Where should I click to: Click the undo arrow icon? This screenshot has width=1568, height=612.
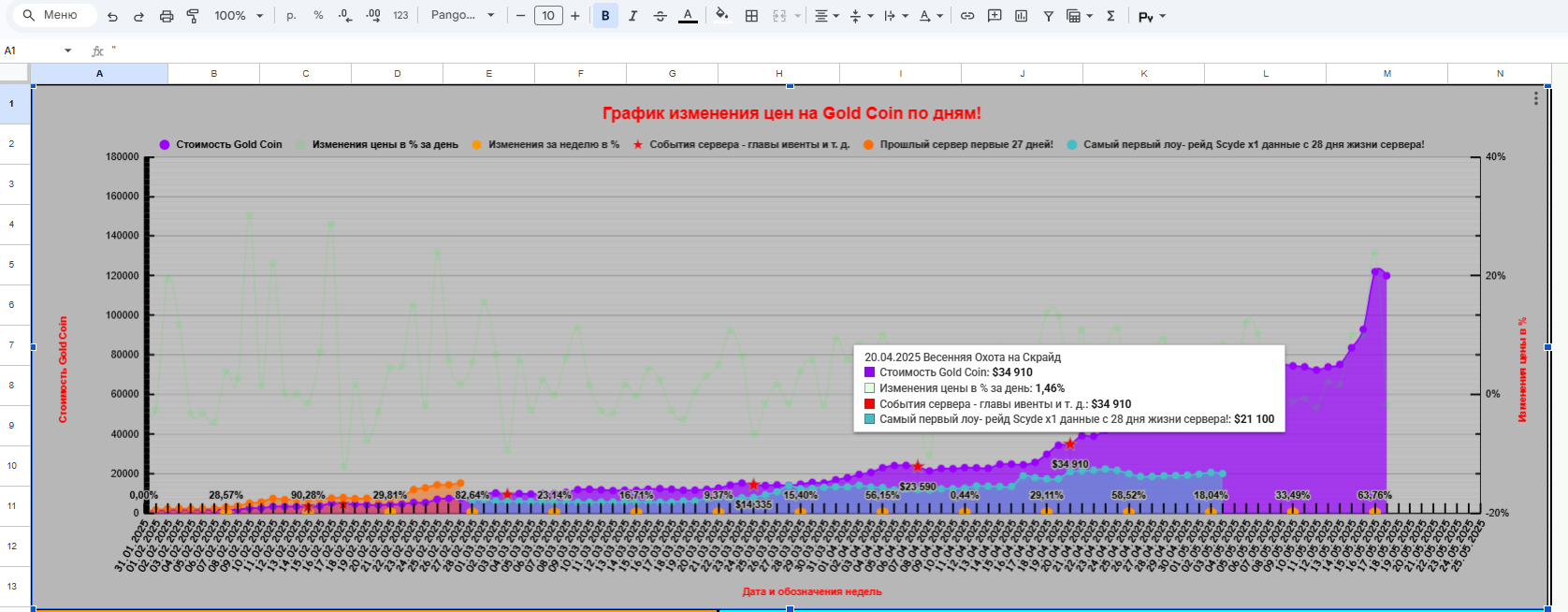pyautogui.click(x=113, y=16)
